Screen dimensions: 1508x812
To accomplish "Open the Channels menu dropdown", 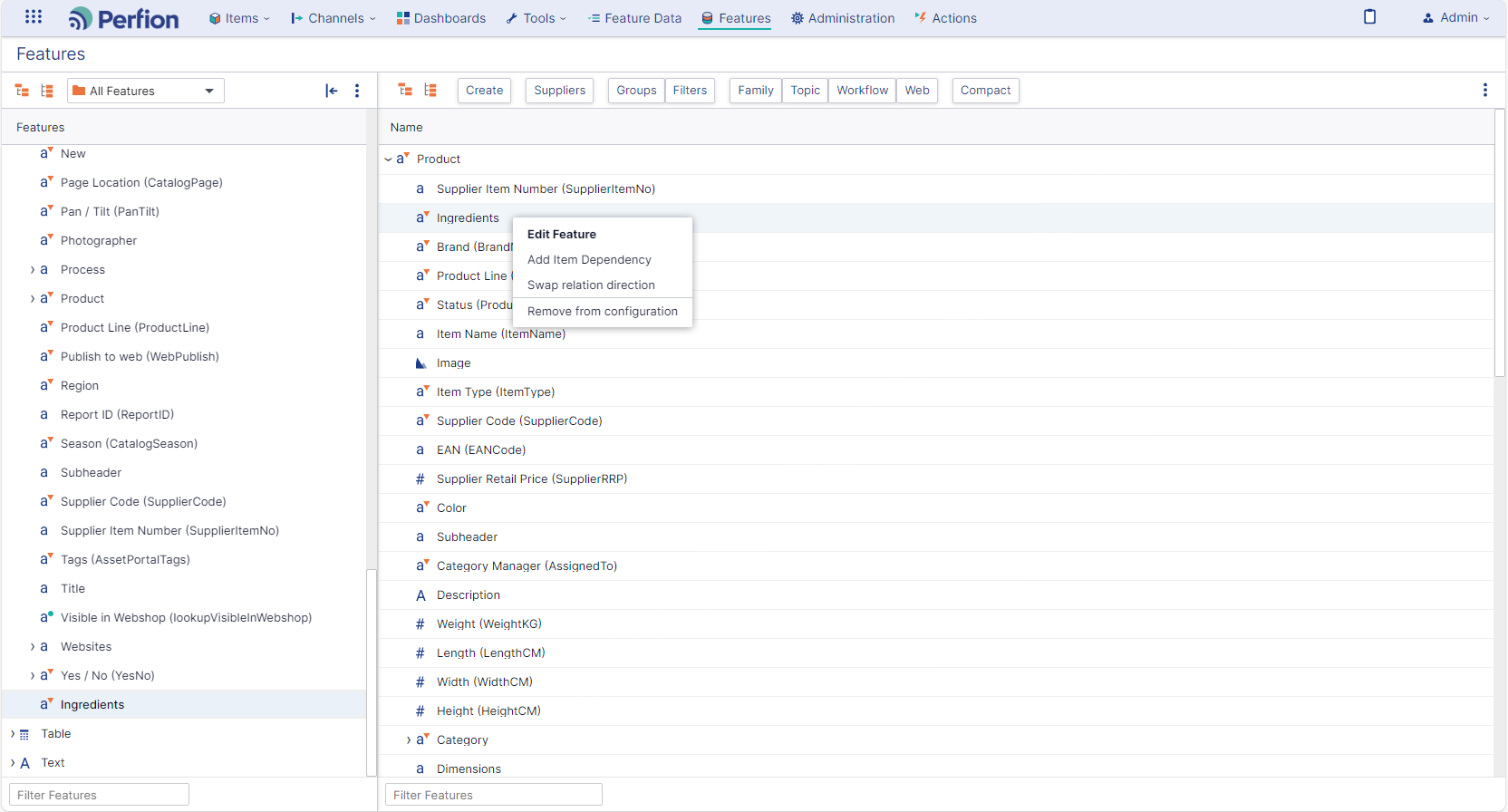I will [333, 18].
